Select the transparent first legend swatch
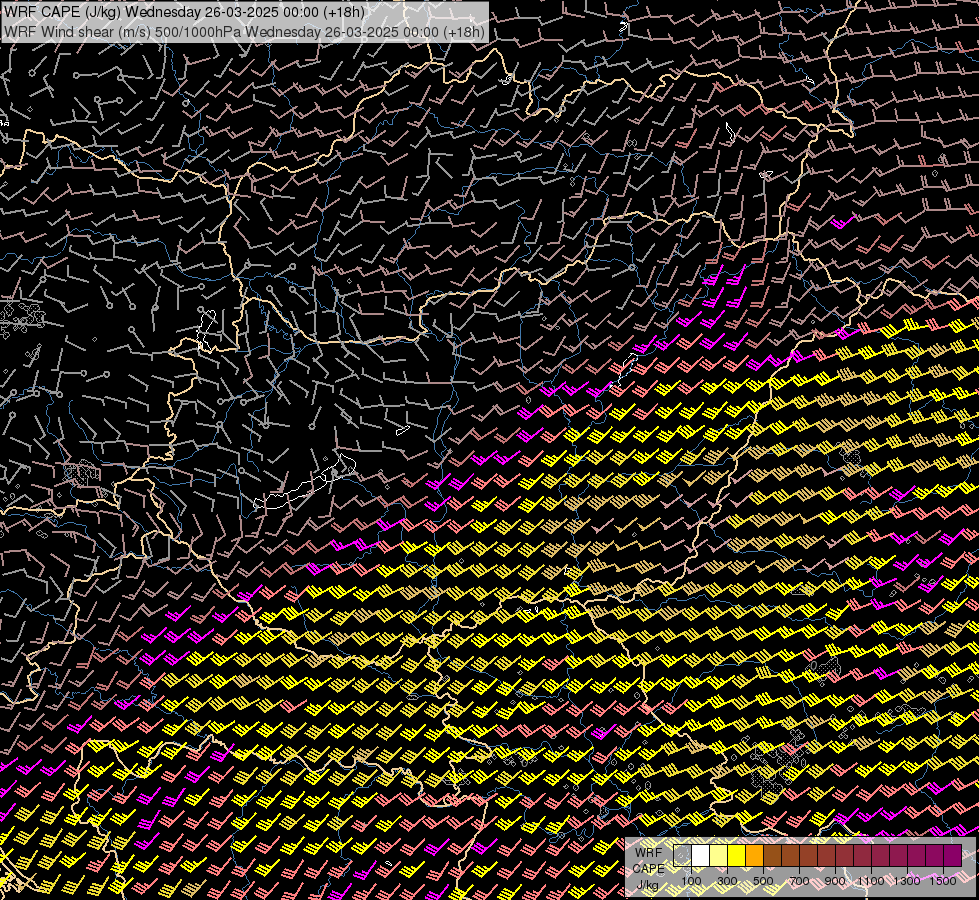The width and height of the screenshot is (979, 900). (682, 856)
